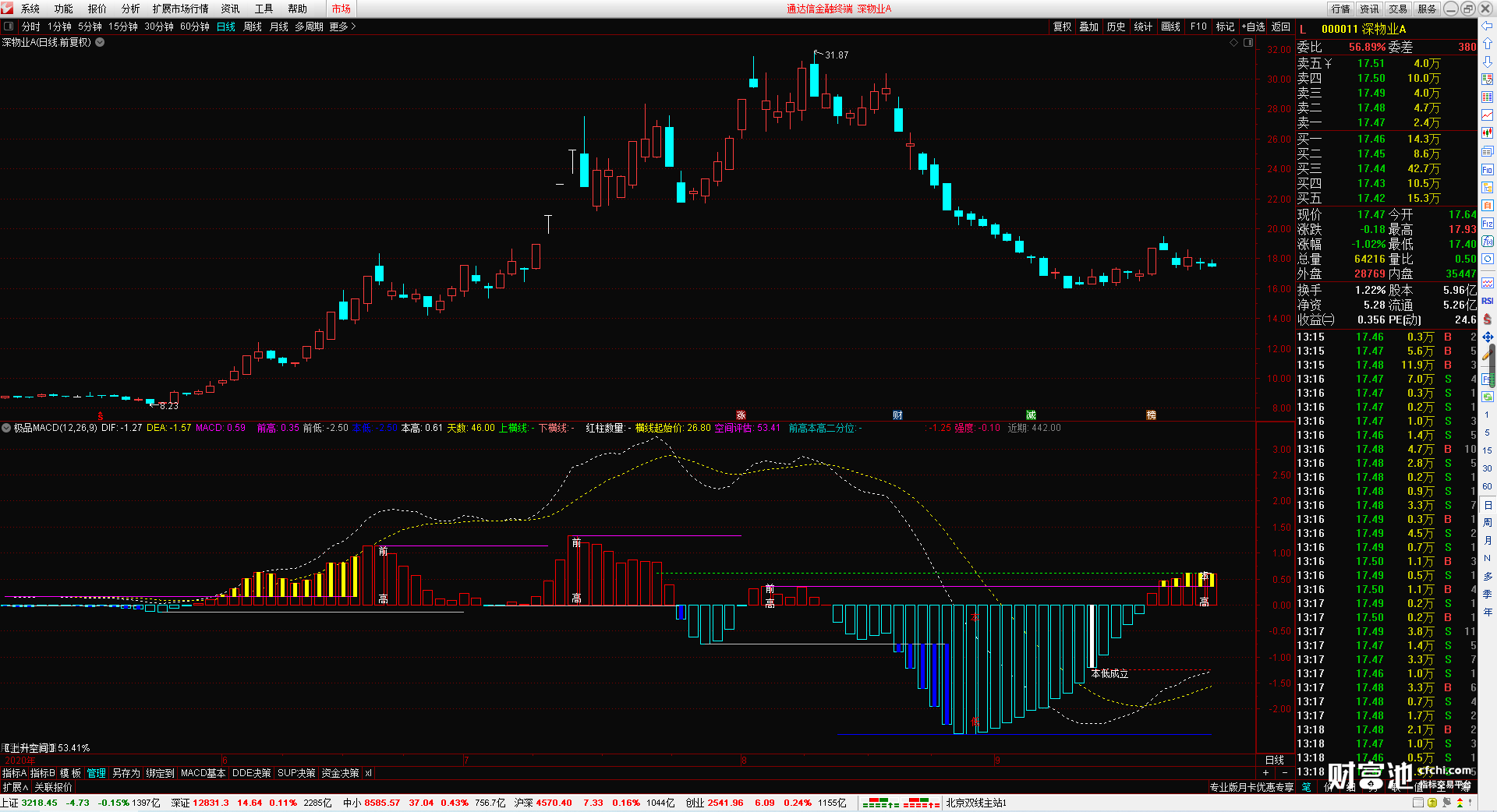Click the 行情 button at top right
The image size is (1497, 812).
tap(1341, 9)
